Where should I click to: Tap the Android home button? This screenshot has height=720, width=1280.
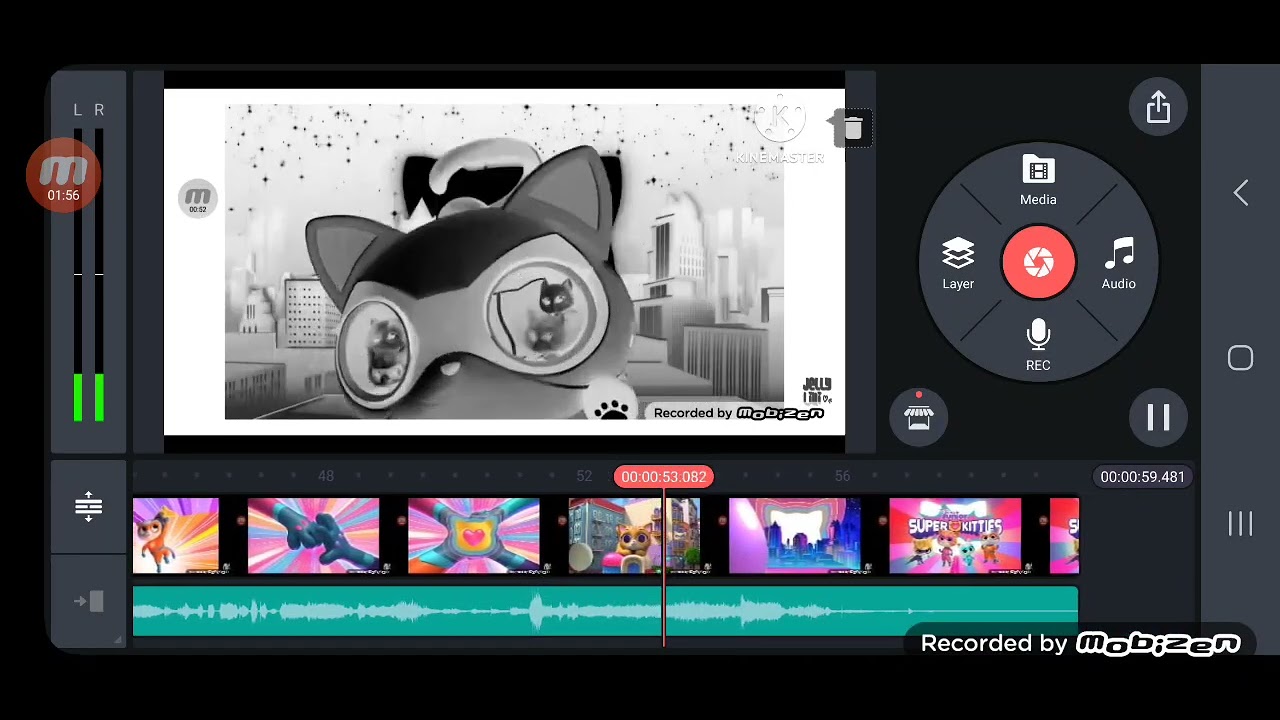(x=1241, y=358)
